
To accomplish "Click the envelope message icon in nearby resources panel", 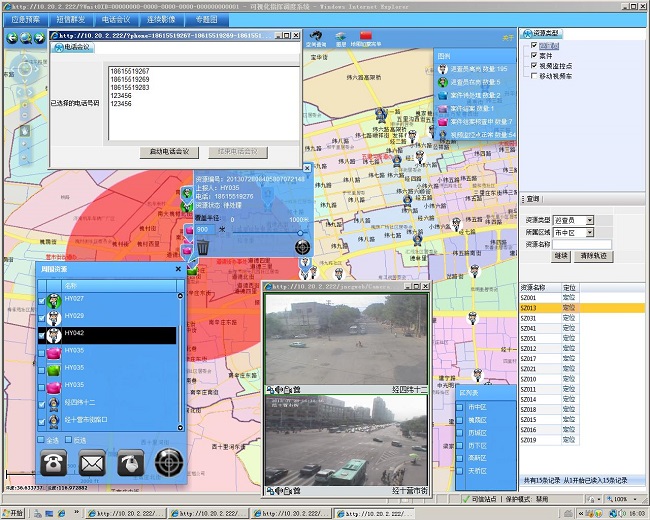I will pos(92,463).
